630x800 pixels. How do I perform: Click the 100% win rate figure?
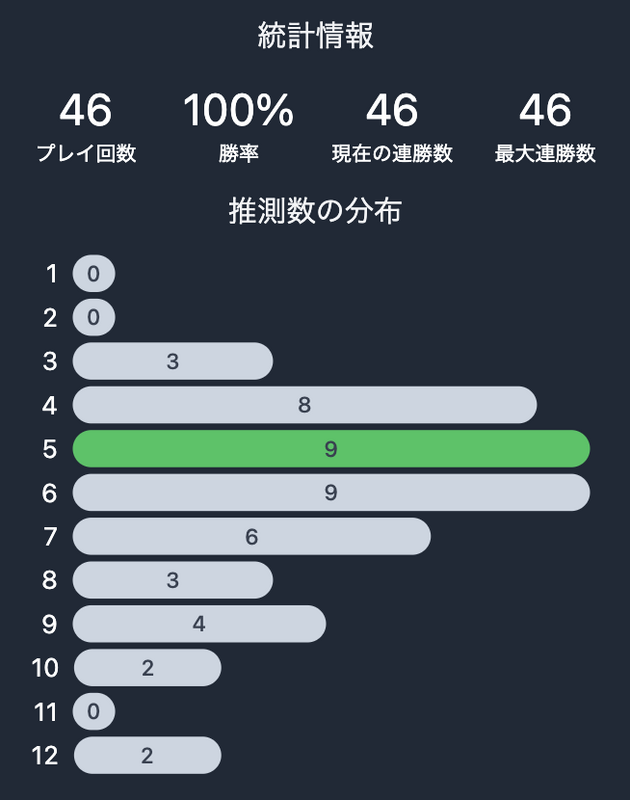[x=238, y=110]
